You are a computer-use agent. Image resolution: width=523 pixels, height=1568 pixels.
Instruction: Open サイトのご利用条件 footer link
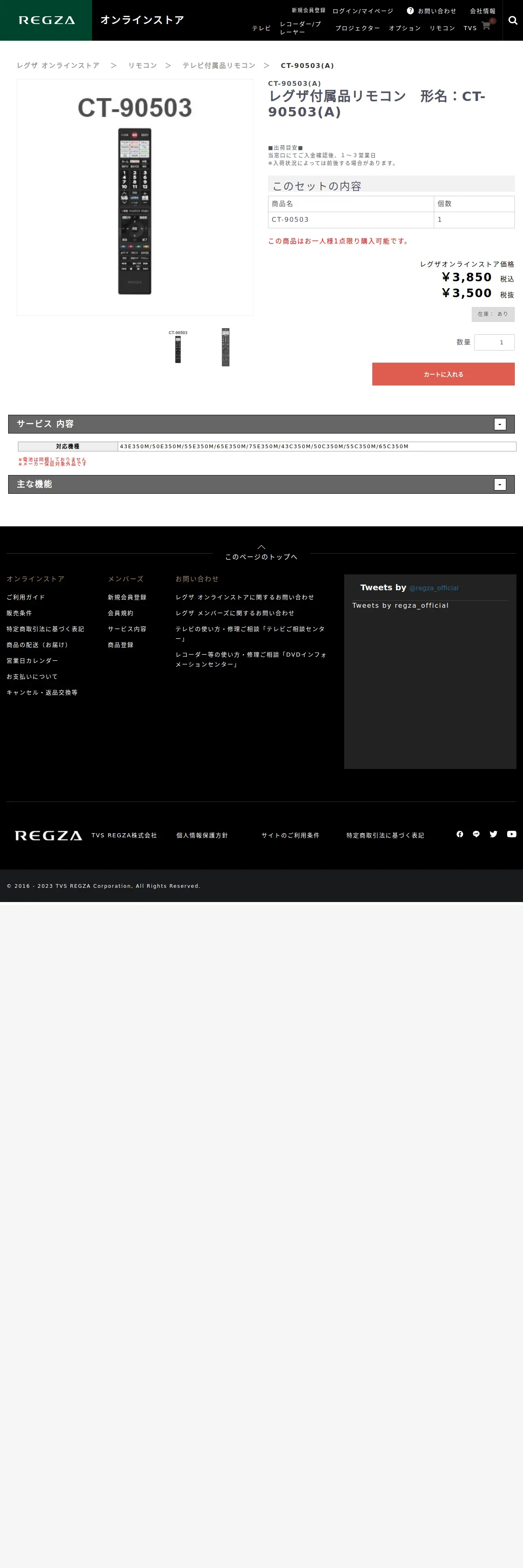coord(290,835)
